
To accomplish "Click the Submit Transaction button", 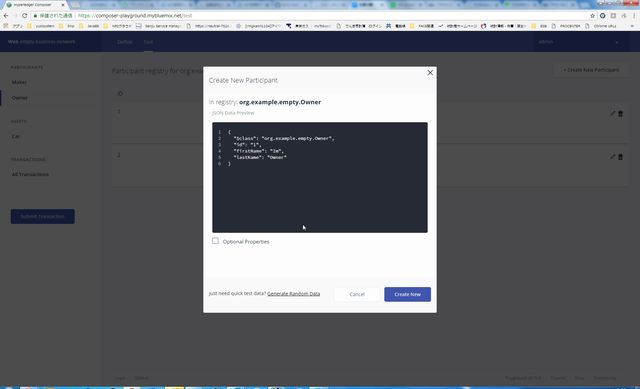I will [42, 216].
